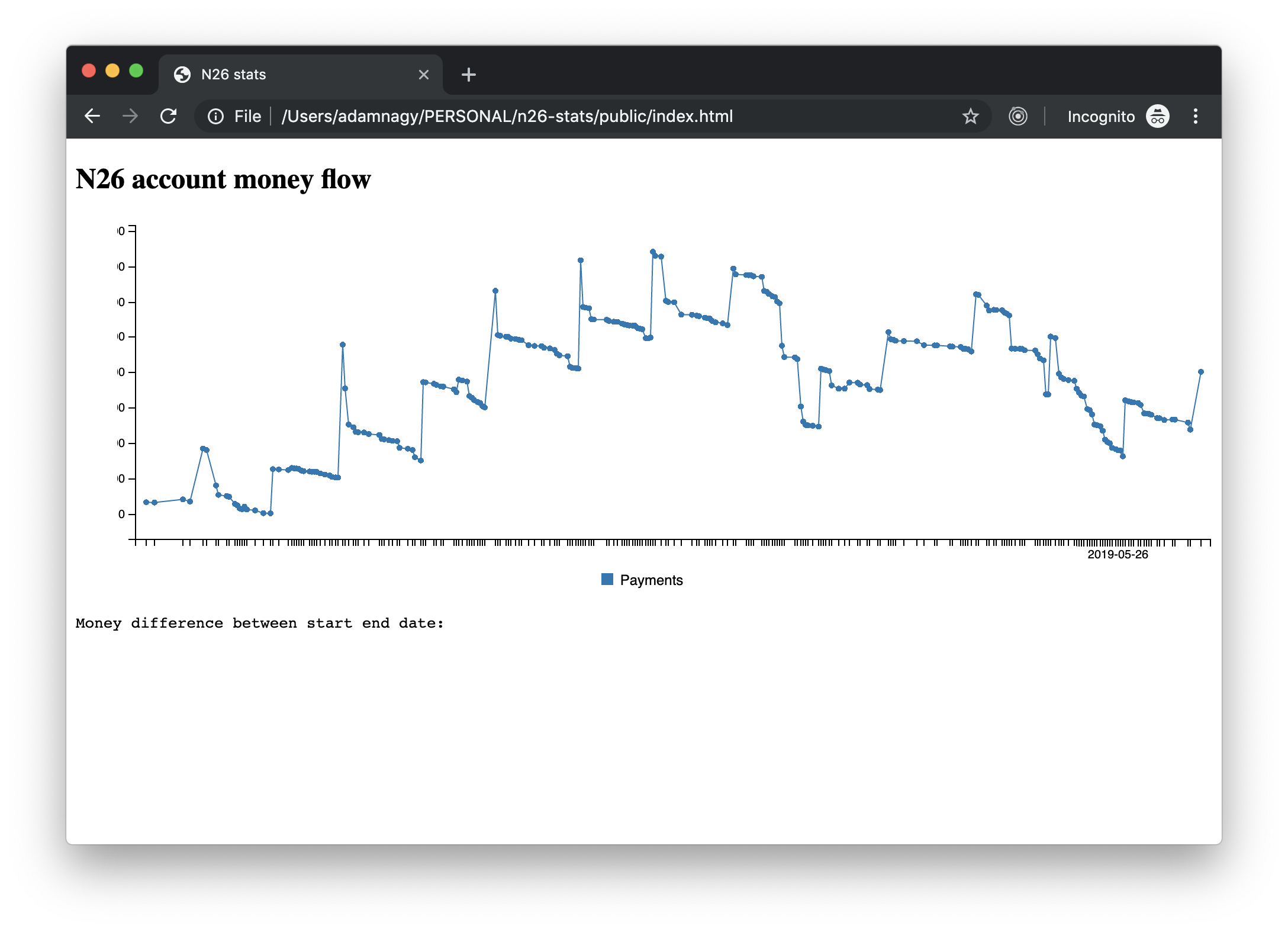Click the yellow minimize window button

point(112,71)
